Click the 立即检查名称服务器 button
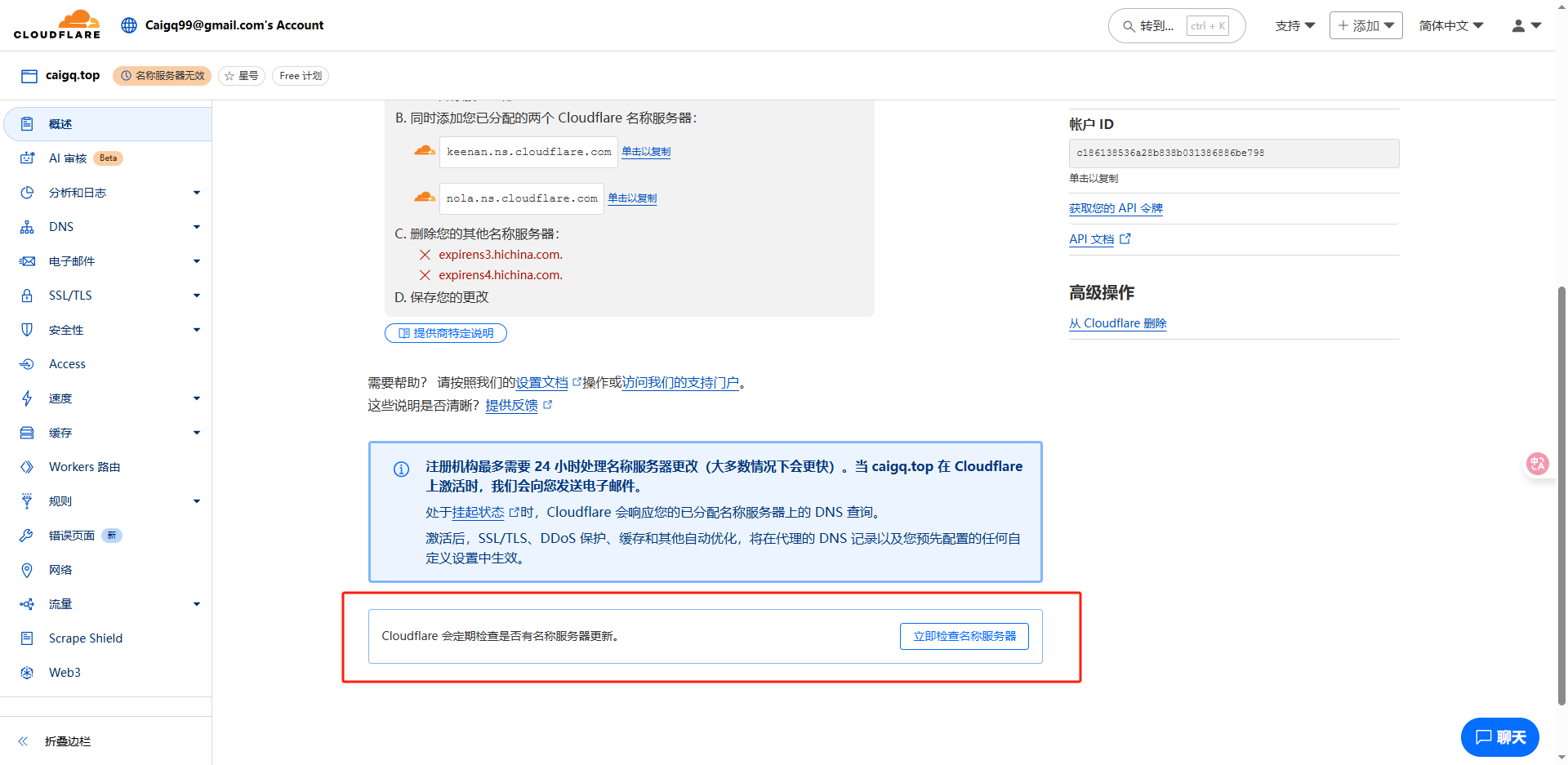Viewport: 1568px width, 765px height. click(x=964, y=636)
